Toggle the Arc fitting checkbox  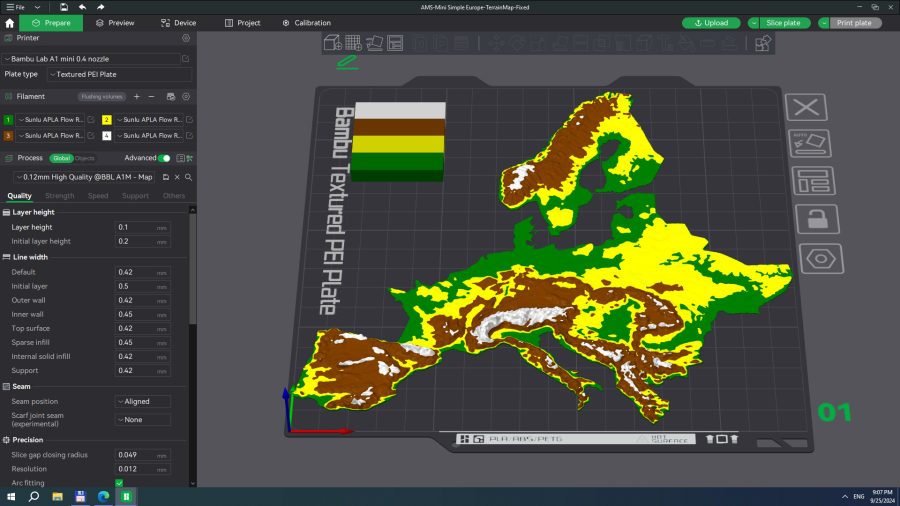(119, 483)
